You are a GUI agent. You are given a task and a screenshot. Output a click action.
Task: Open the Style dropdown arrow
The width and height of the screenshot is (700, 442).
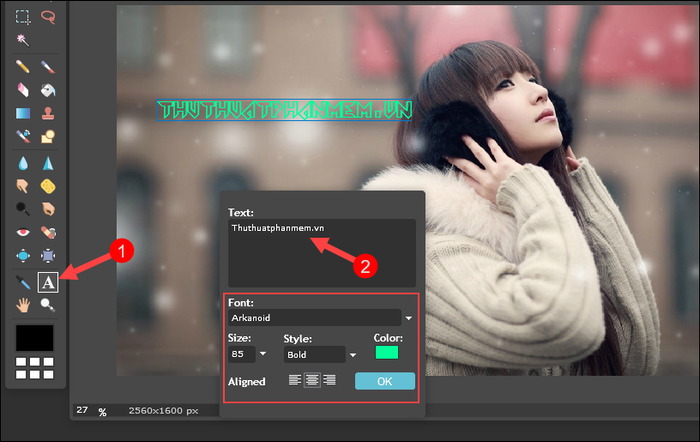pos(353,355)
